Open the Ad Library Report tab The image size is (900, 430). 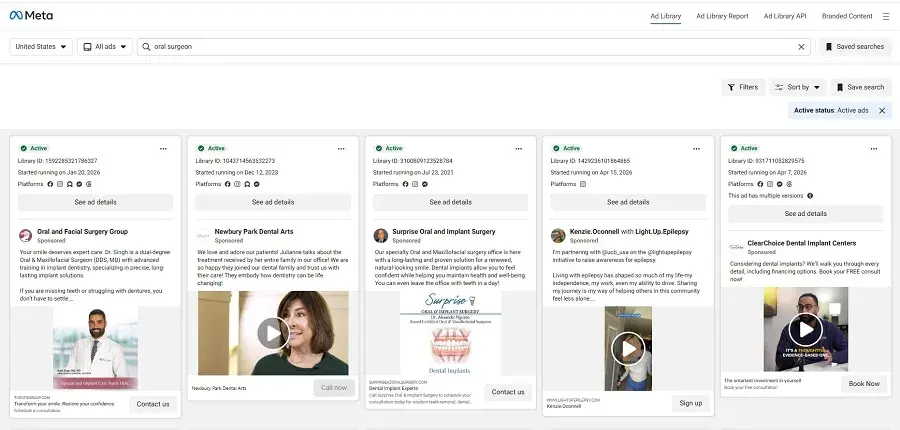(722, 16)
